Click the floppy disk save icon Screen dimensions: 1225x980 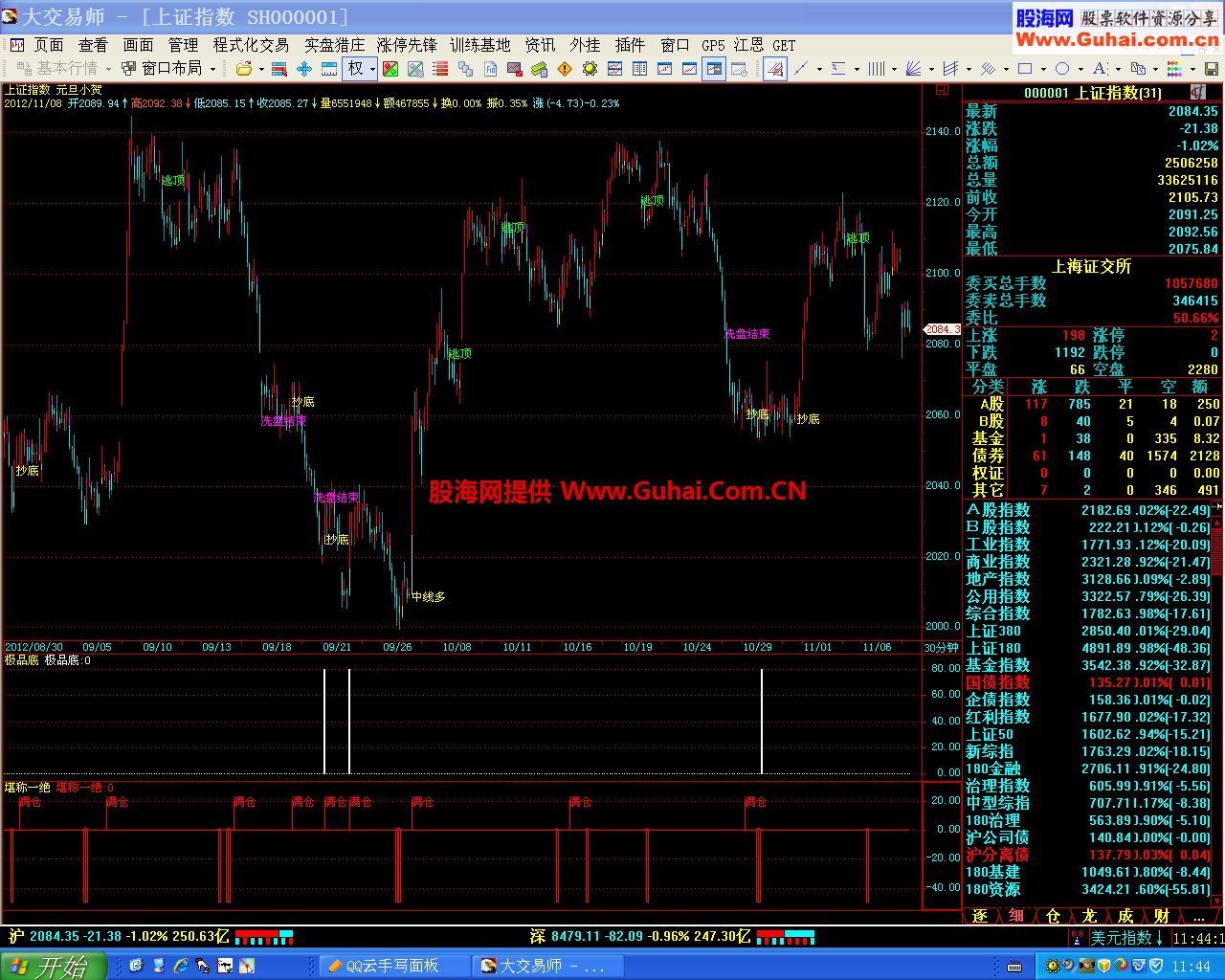1211,69
